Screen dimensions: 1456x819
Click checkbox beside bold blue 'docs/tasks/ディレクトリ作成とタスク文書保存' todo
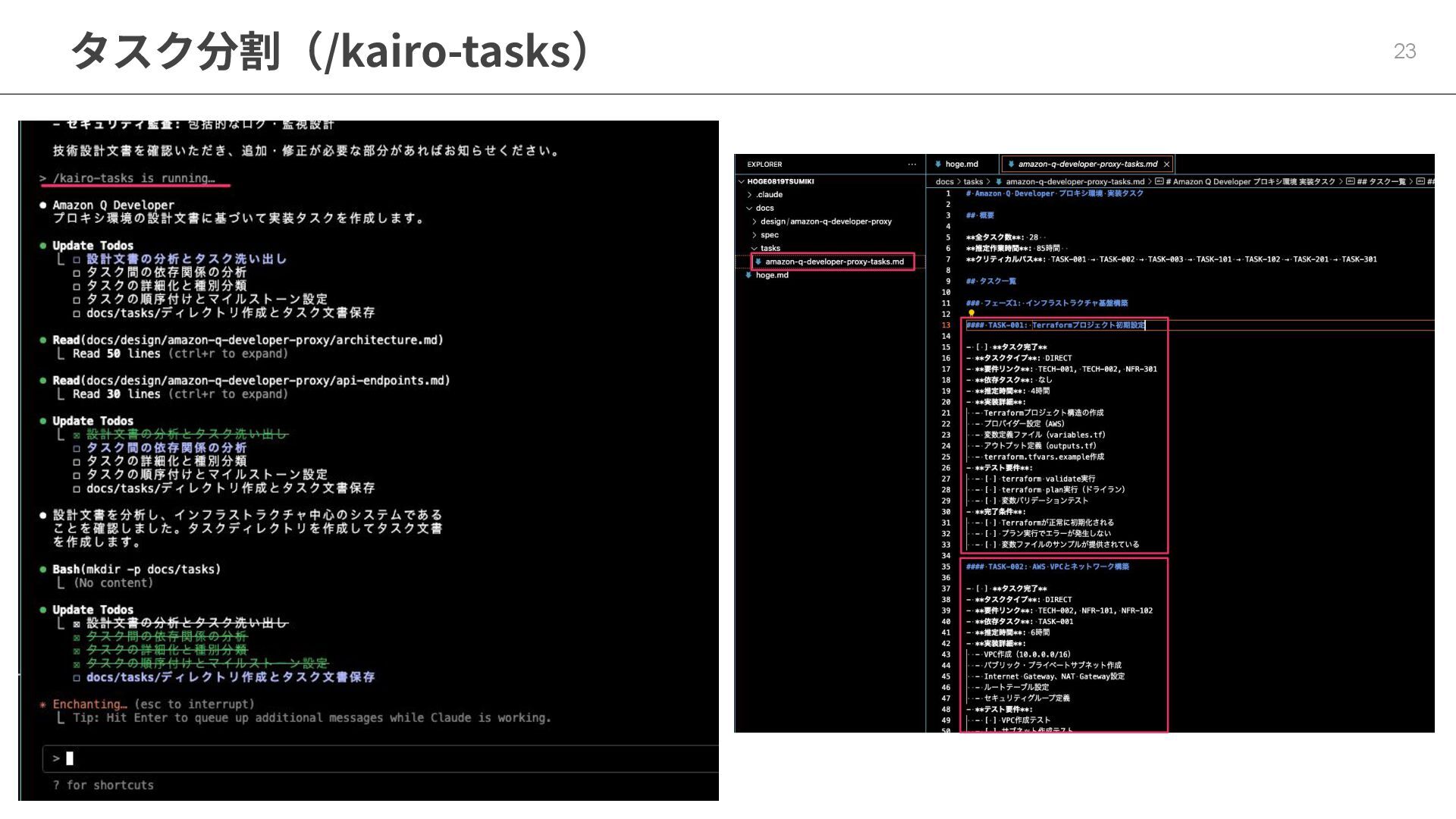click(x=77, y=678)
